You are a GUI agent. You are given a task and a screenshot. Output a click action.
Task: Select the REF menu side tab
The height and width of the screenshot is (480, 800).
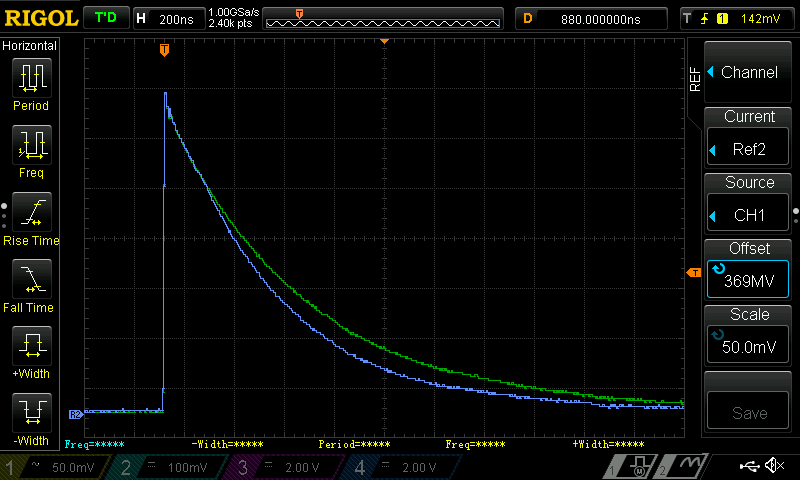coord(695,80)
